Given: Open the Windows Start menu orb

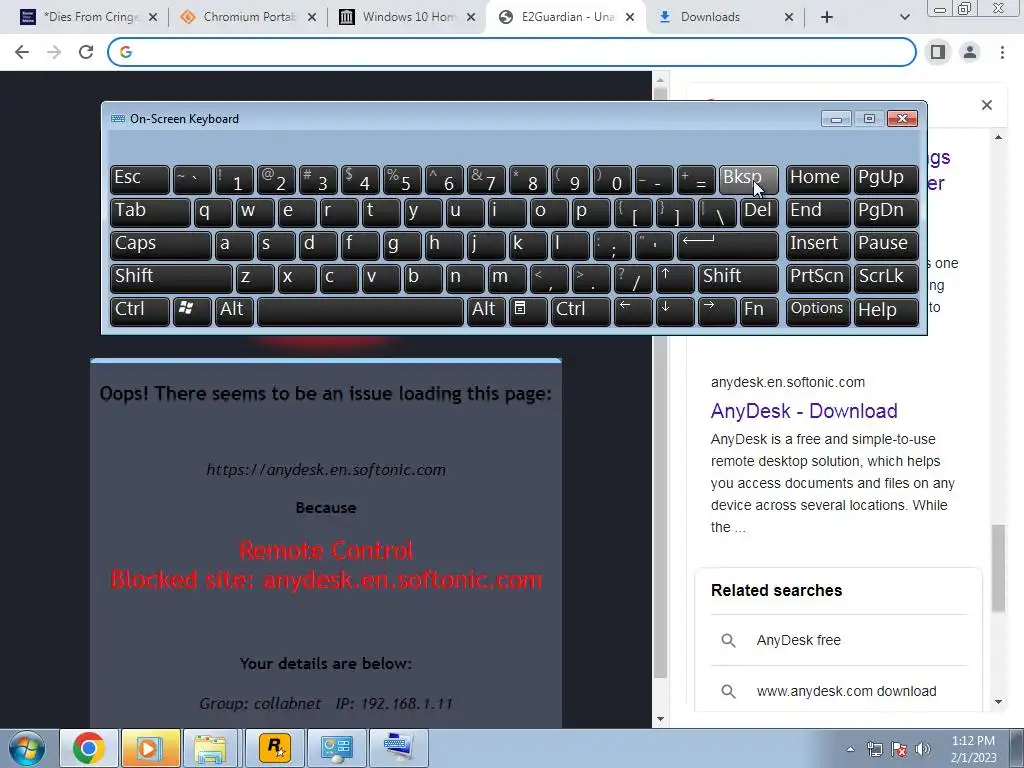Looking at the screenshot, I should coord(26,748).
